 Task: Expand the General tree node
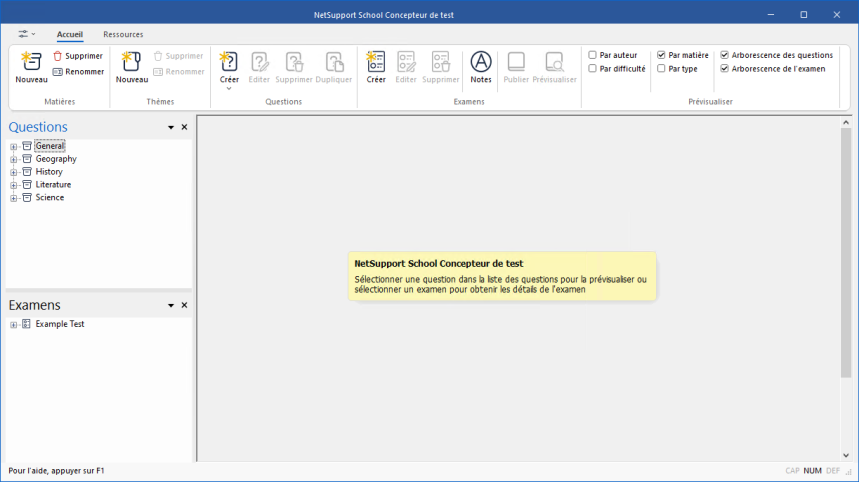(13, 147)
